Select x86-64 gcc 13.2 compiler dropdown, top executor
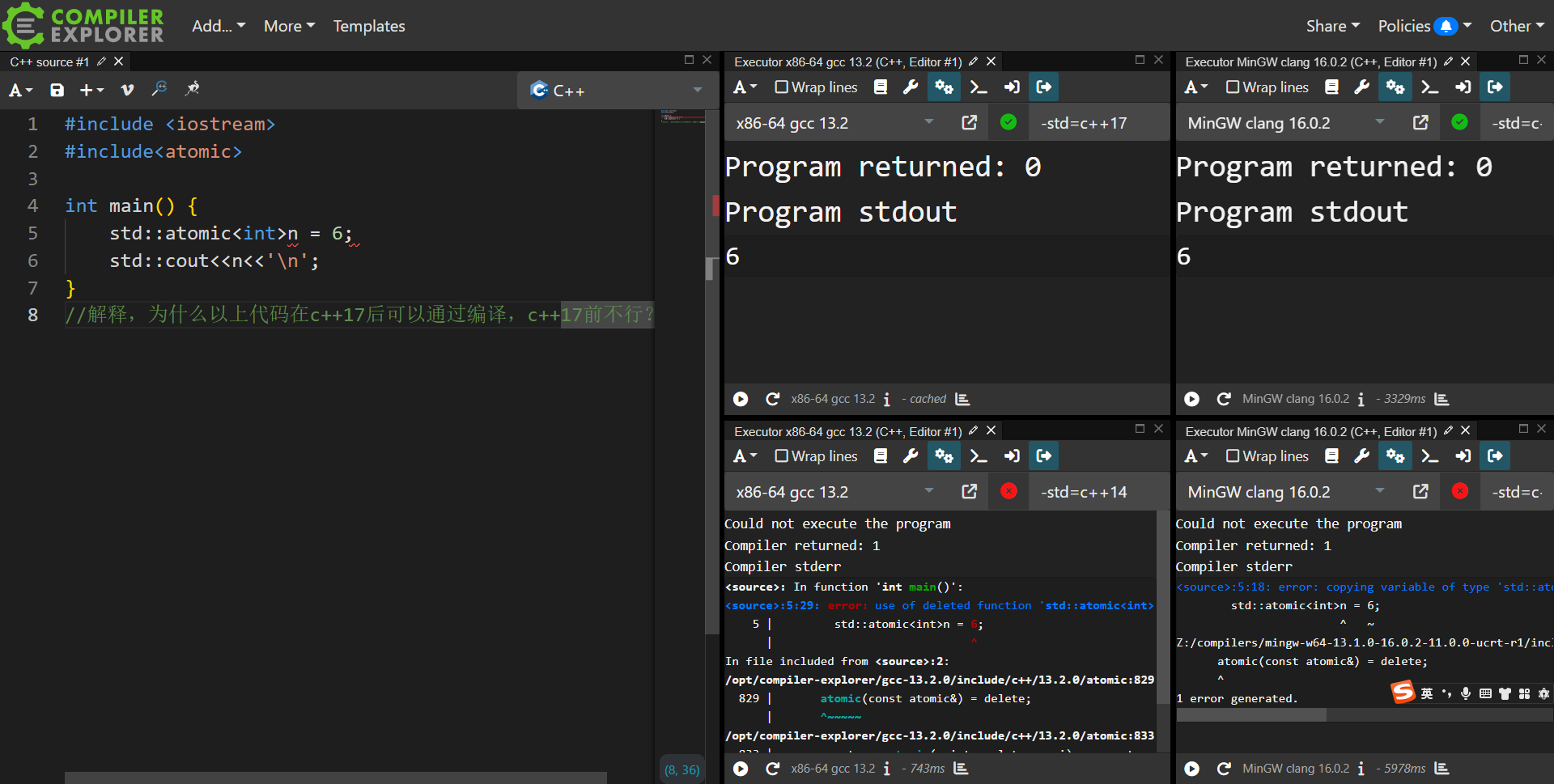1554x784 pixels. 834,123
